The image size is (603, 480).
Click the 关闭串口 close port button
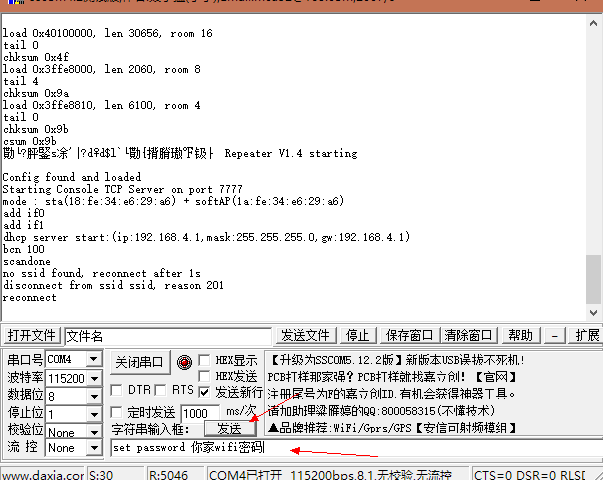139,362
